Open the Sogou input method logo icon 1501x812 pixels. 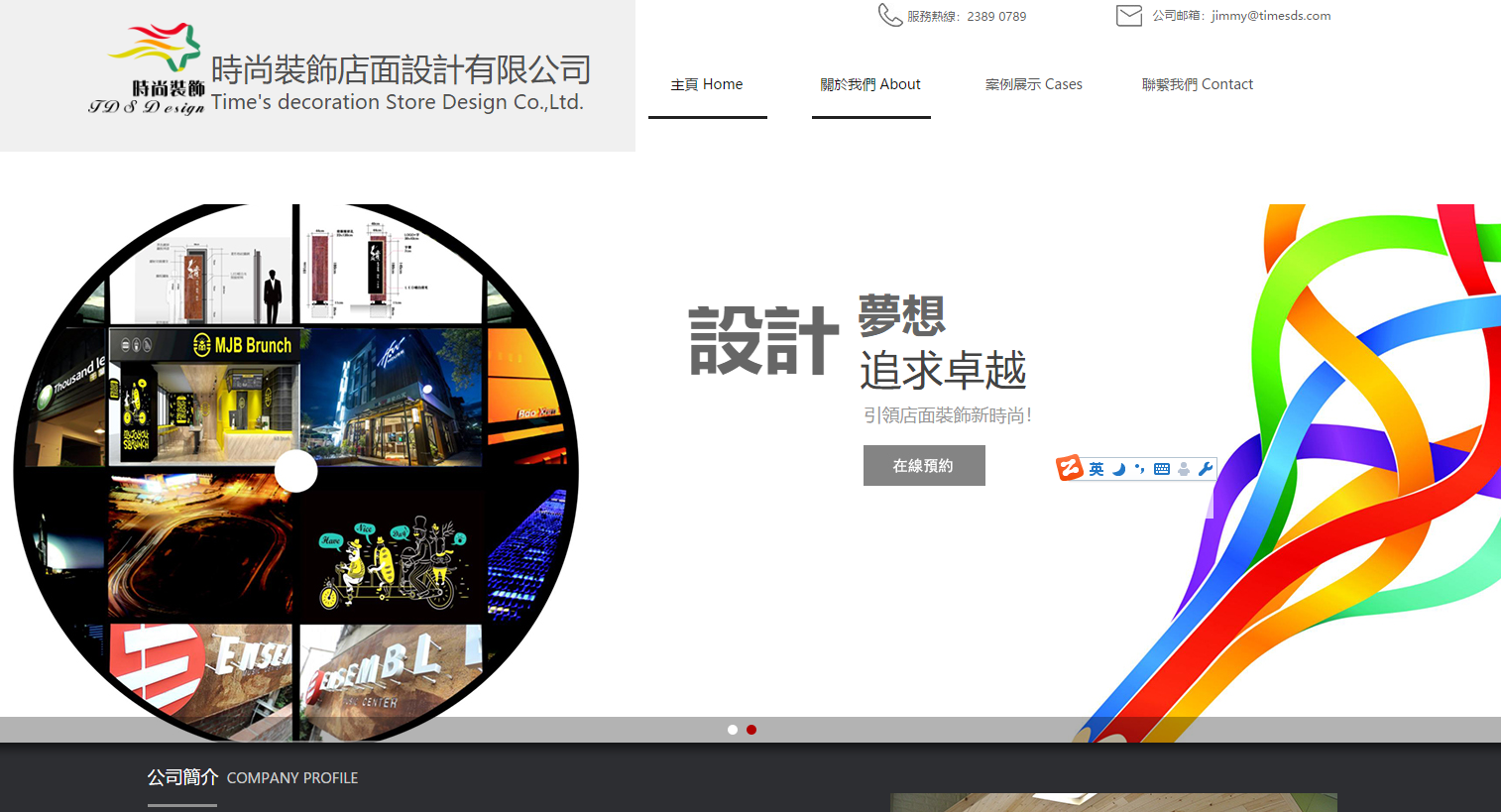click(x=1070, y=468)
